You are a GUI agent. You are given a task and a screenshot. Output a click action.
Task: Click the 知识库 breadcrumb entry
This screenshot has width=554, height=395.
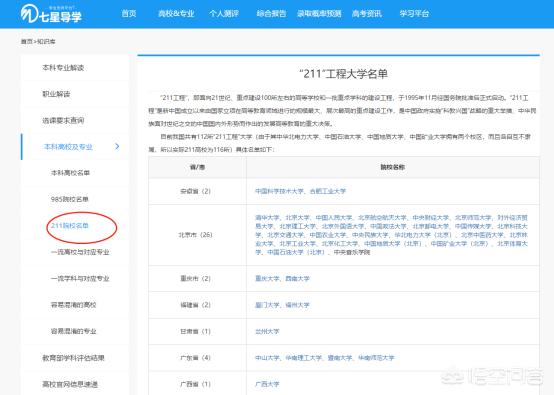(46, 42)
